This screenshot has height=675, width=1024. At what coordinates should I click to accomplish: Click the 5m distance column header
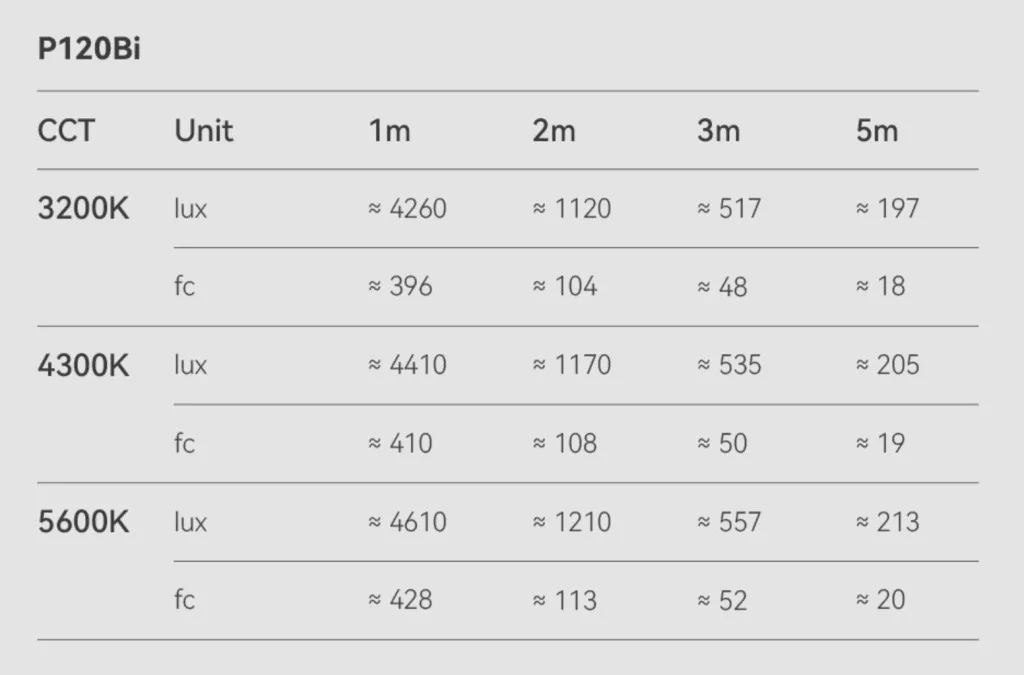(877, 131)
